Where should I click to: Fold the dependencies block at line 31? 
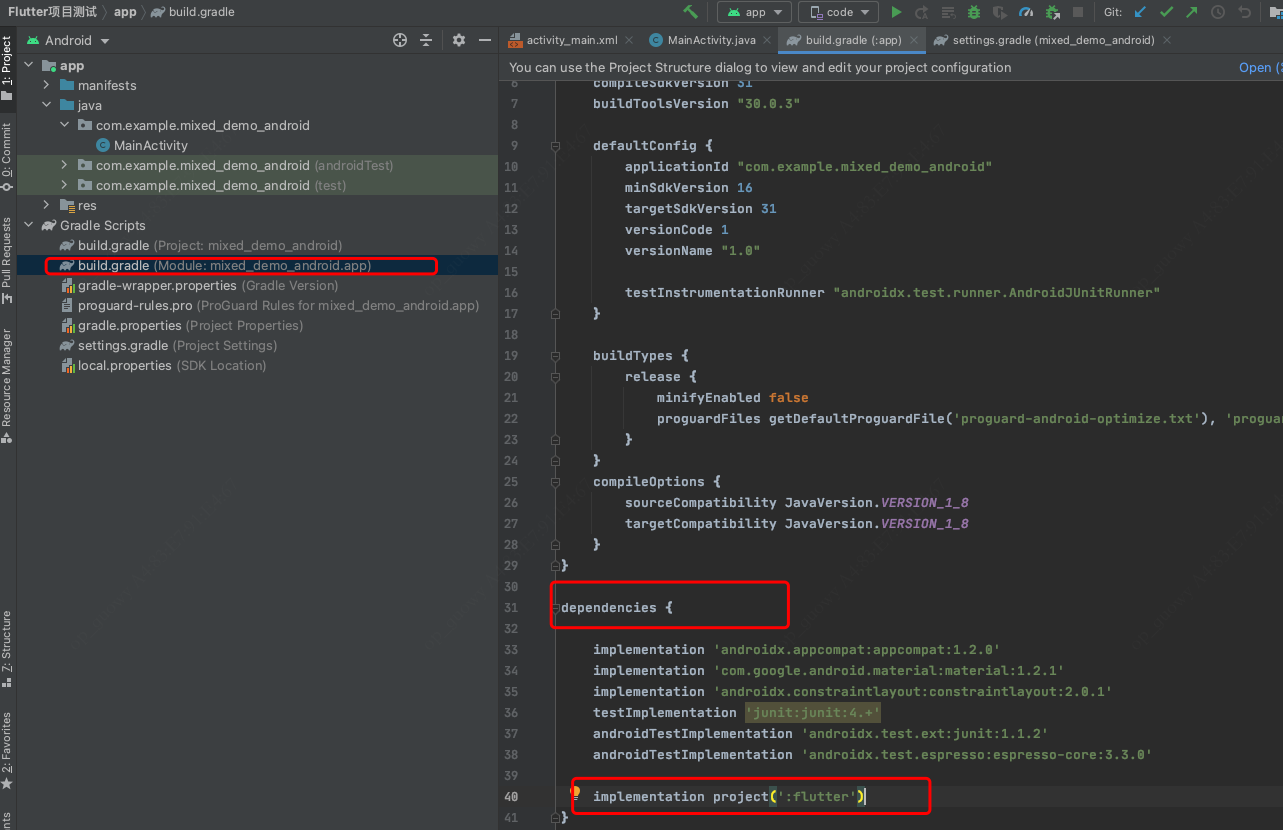click(555, 607)
